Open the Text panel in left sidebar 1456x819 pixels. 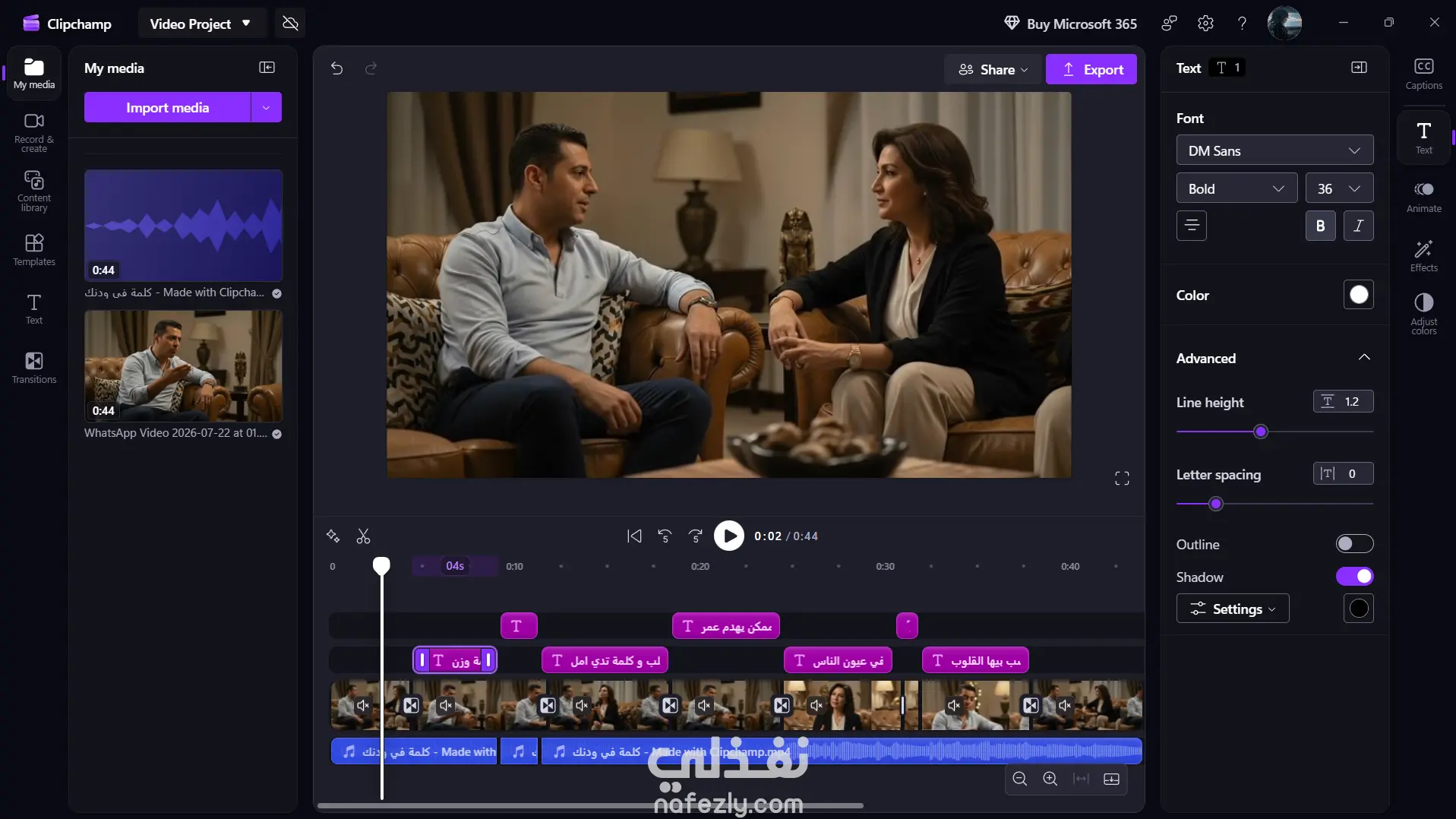[x=34, y=308]
